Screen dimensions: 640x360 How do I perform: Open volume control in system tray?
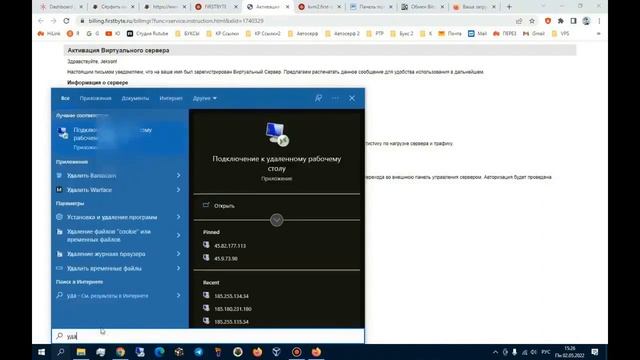point(534,352)
